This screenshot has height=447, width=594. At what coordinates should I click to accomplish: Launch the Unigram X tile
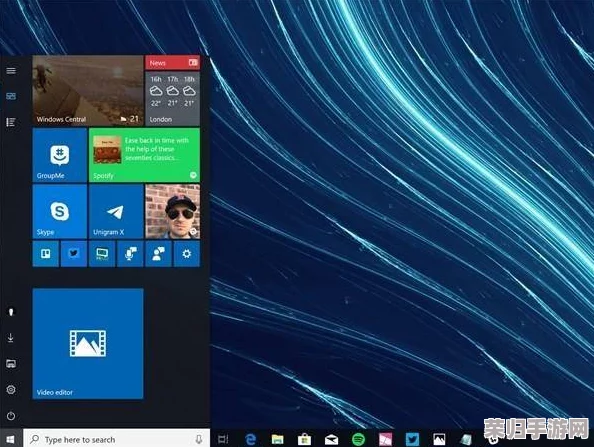116,211
